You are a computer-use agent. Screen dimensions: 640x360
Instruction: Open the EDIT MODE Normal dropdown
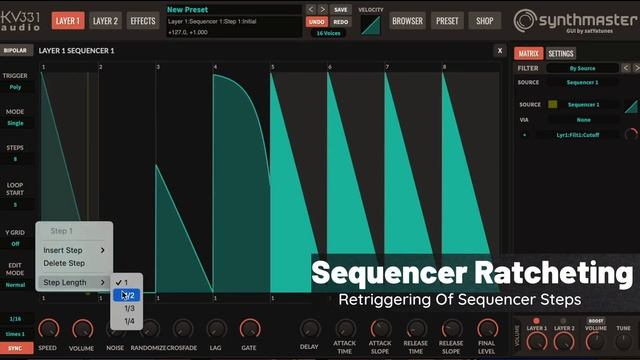(x=16, y=285)
